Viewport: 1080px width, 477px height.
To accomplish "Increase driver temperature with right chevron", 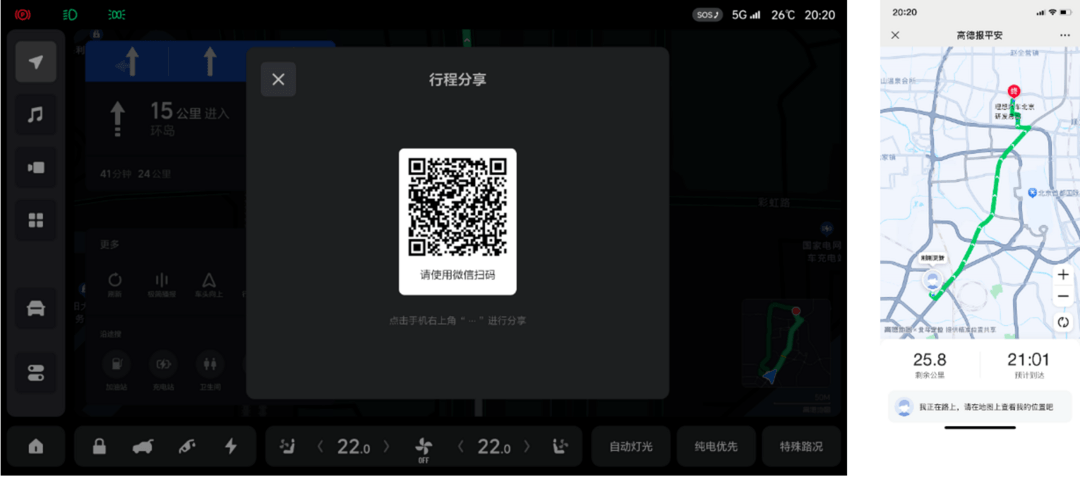I will pos(386,447).
